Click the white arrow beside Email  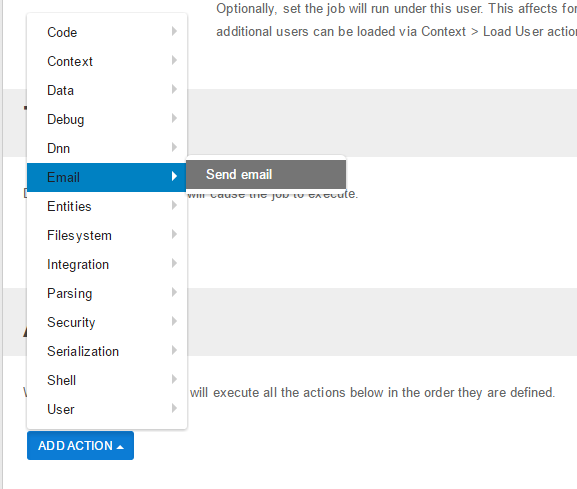(174, 176)
